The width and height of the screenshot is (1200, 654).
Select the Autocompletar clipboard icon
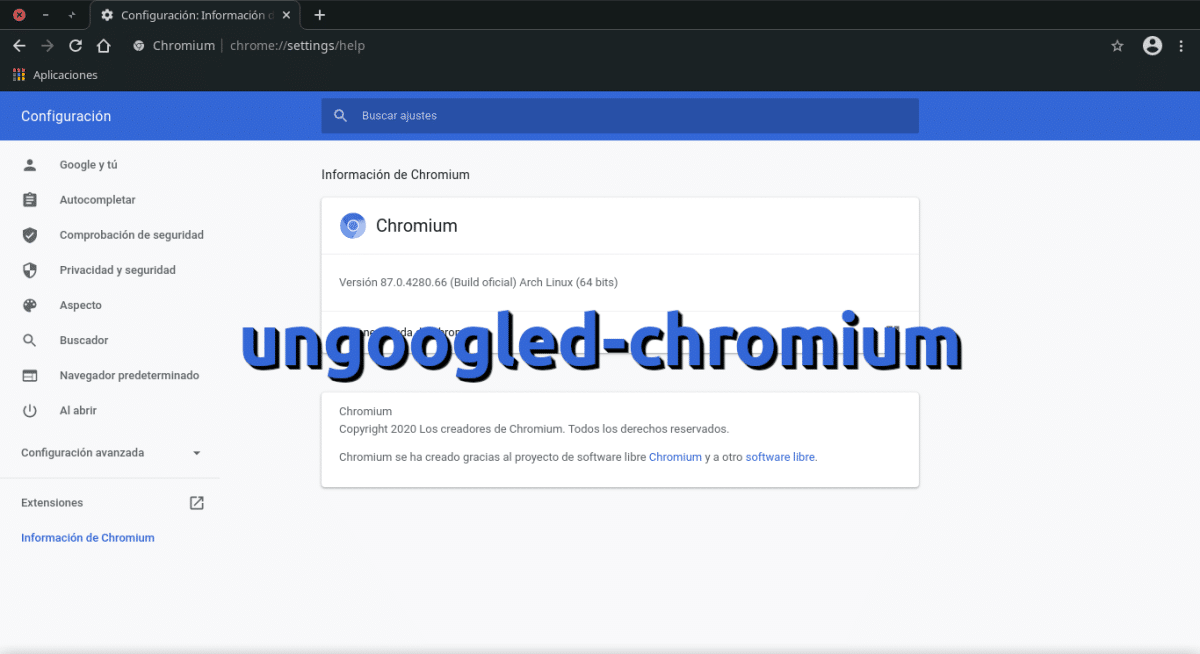coord(29,199)
